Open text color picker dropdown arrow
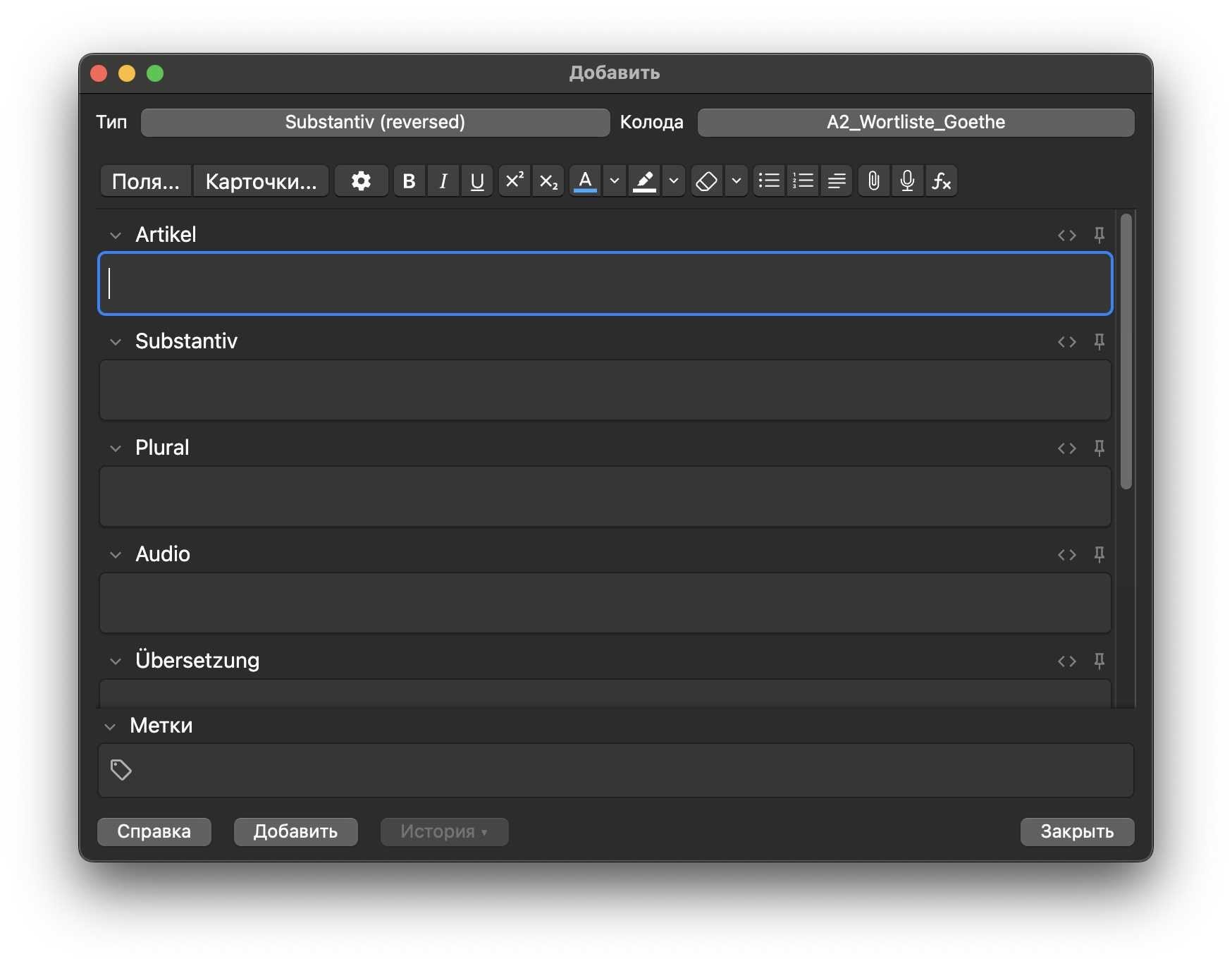The height and width of the screenshot is (966, 1232). [615, 181]
